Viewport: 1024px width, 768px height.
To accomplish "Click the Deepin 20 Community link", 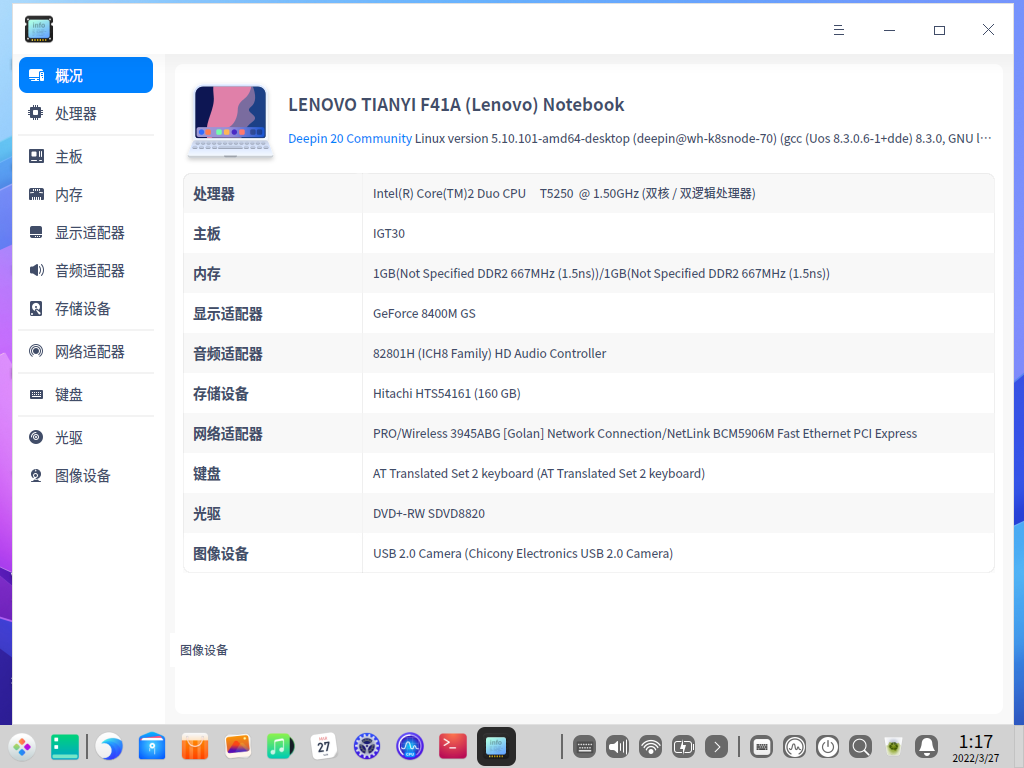I will pos(349,138).
